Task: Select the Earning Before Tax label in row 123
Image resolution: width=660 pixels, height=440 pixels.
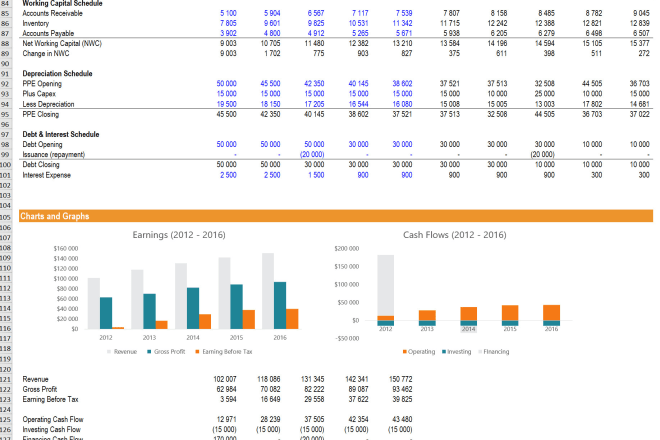Action: tap(51, 400)
